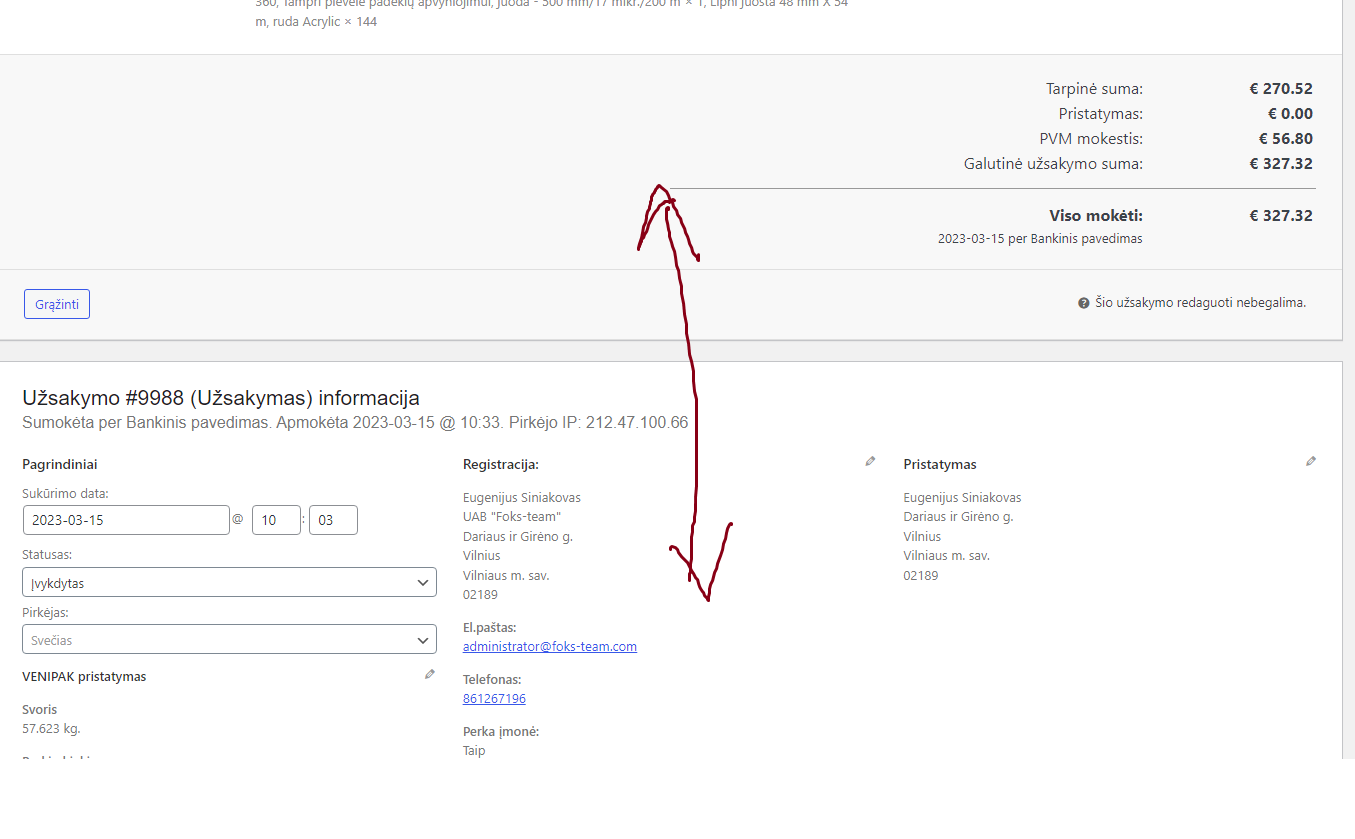Click the notice Šio užsakymo redaguoti nebegalima
The height and width of the screenshot is (839, 1355).
tap(1200, 303)
